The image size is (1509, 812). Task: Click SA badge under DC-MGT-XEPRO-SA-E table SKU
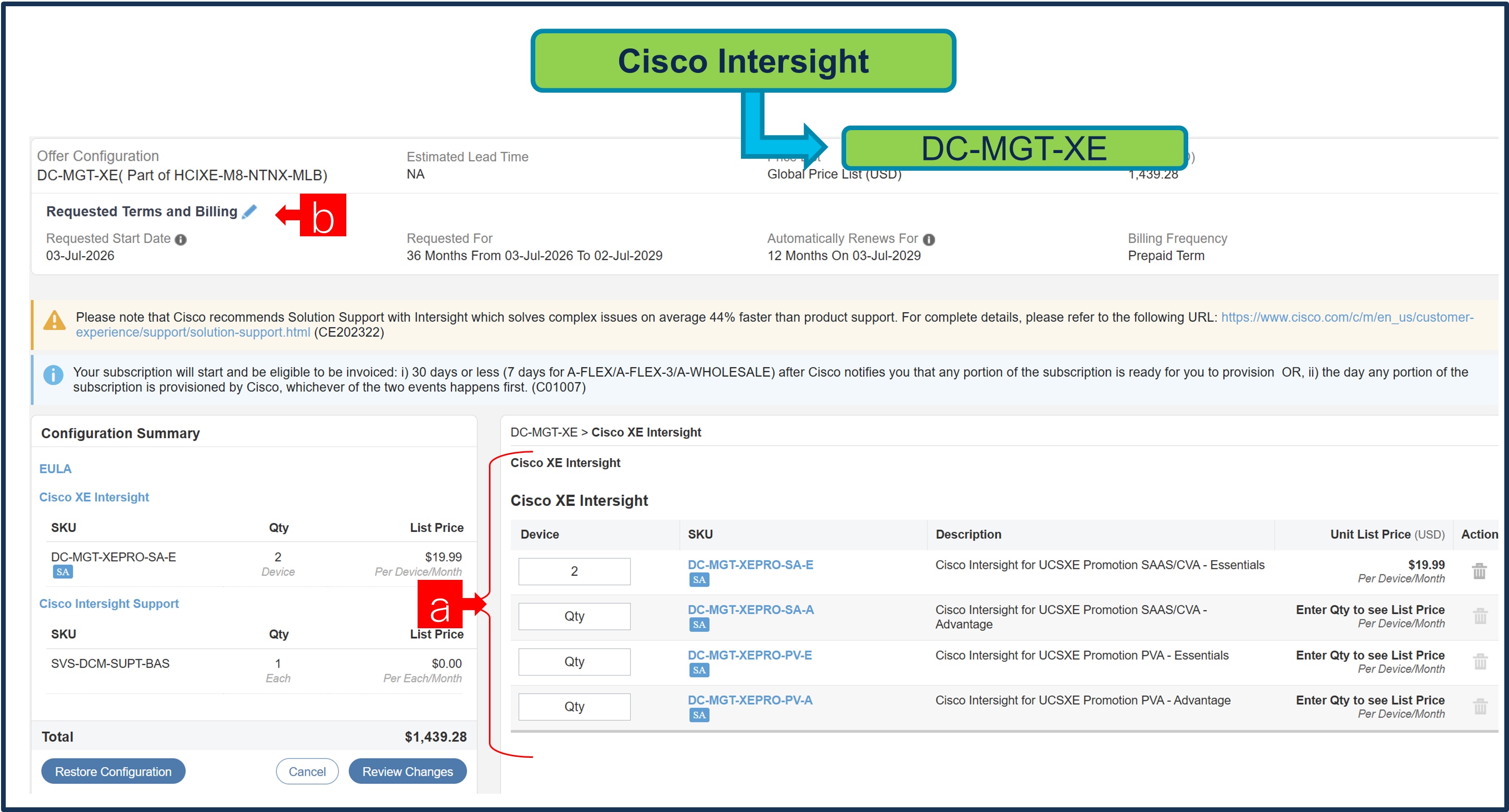pos(699,579)
